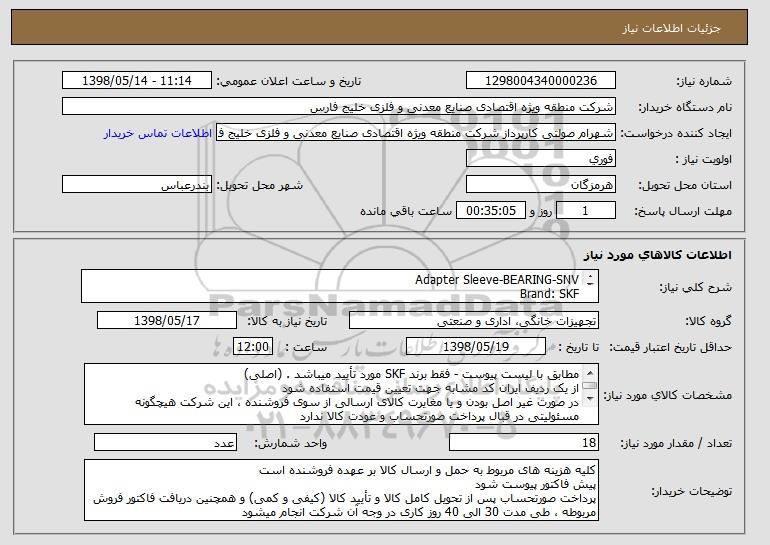The image size is (770, 545).
Task: Click the goods group field تجهیزات خانگی
Action: (x=474, y=321)
